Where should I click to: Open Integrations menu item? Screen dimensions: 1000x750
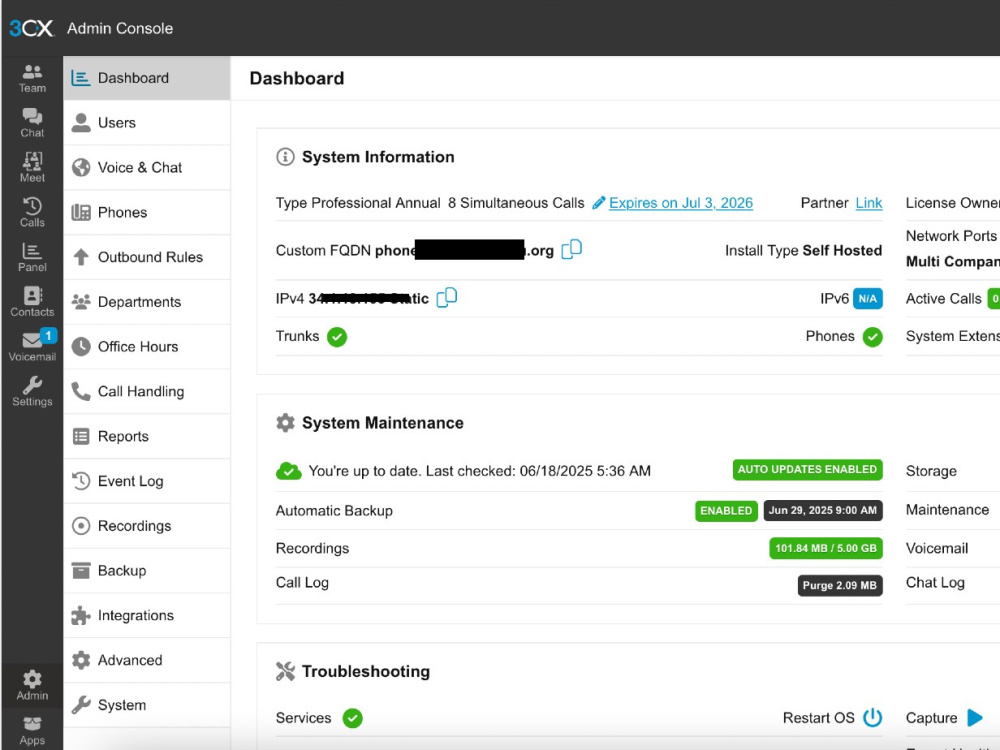147,615
